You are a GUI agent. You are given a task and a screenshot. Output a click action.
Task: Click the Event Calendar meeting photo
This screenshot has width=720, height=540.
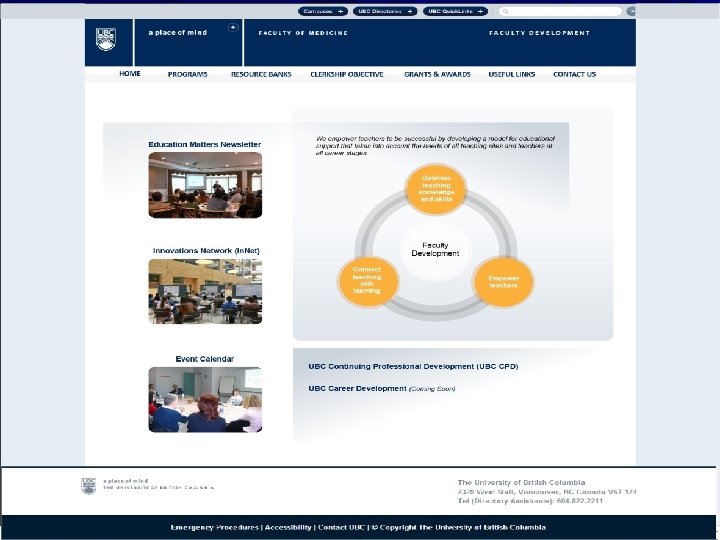pos(205,399)
